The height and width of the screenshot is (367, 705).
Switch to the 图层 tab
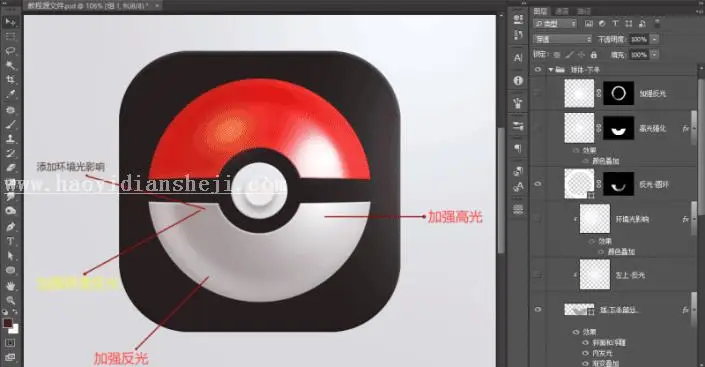point(541,11)
